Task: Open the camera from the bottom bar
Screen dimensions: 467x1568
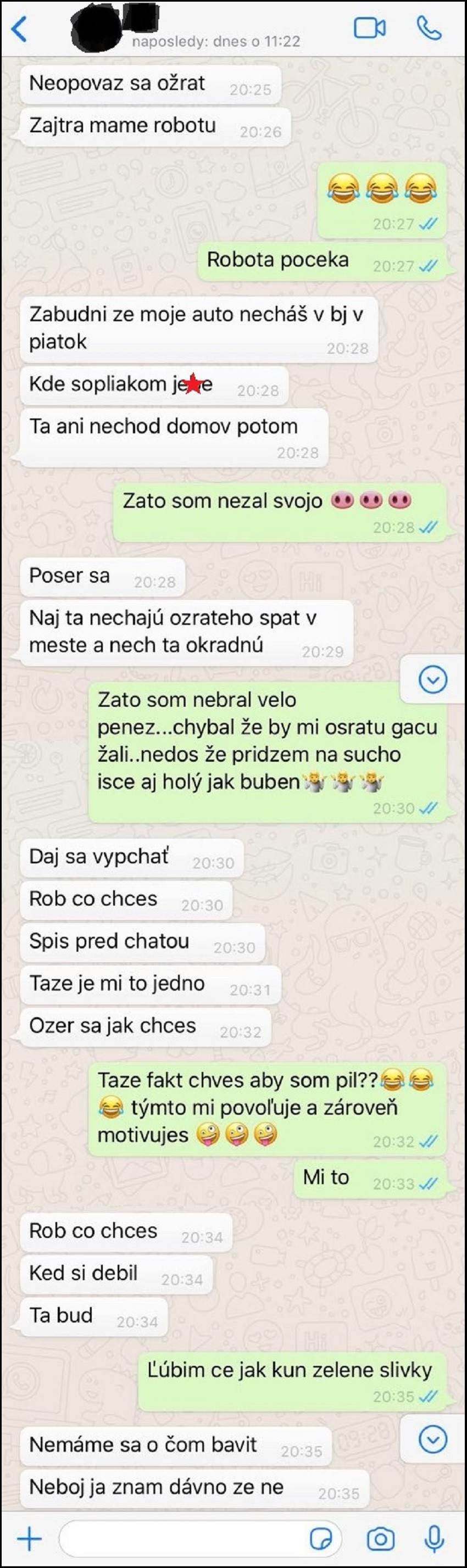Action: 381,1539
